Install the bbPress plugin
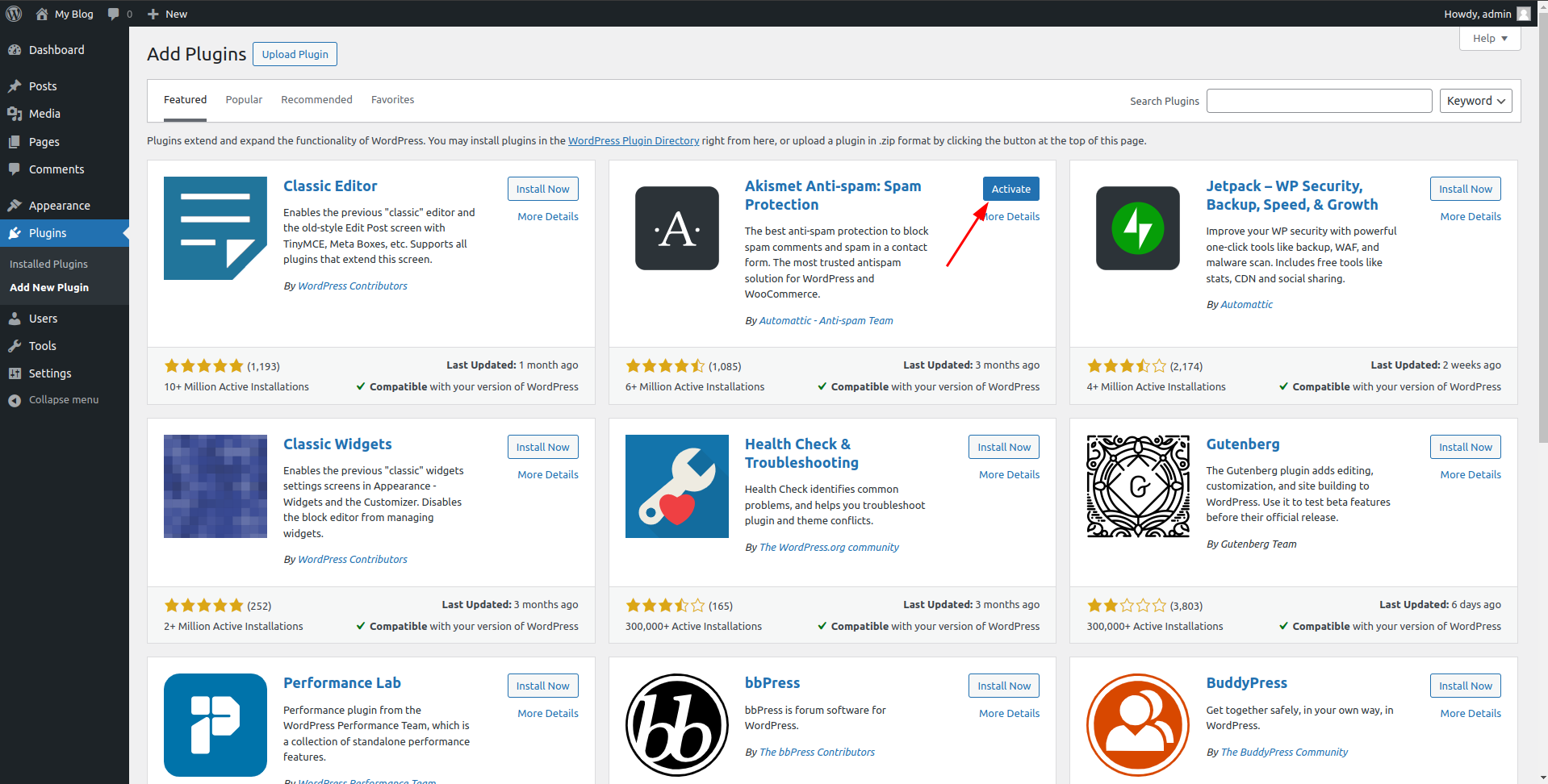1548x784 pixels. (x=1004, y=686)
